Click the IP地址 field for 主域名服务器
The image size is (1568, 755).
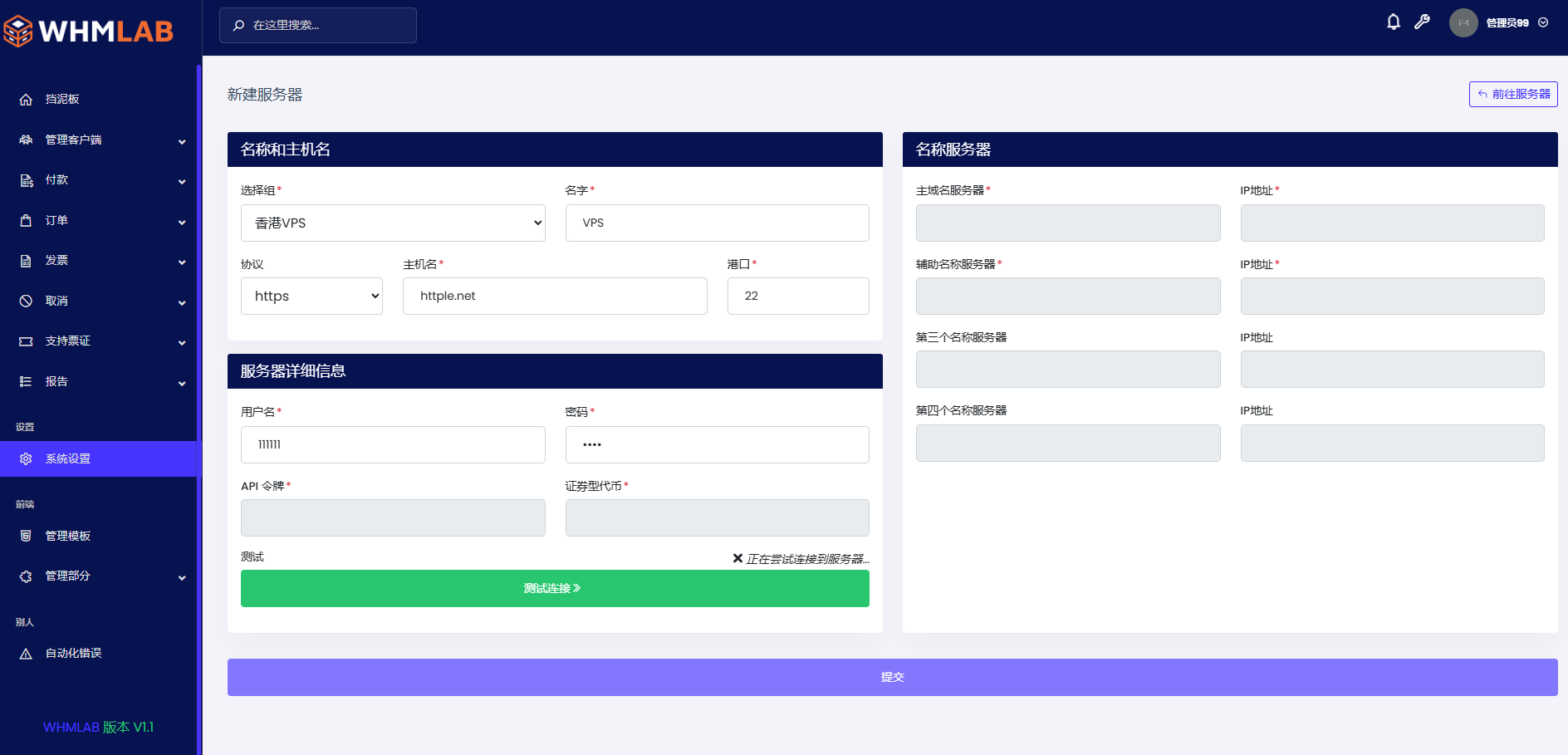pos(1393,223)
